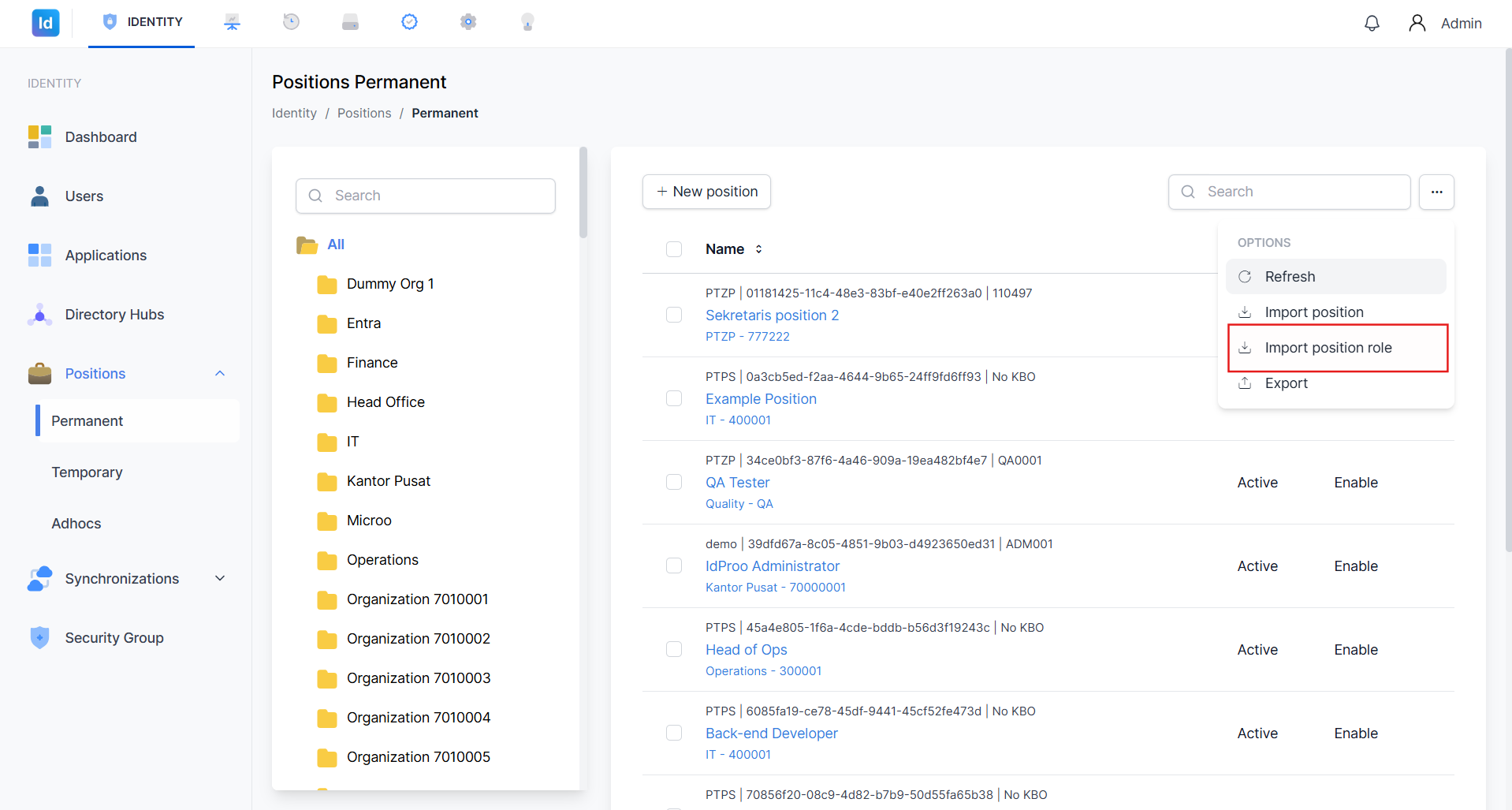
Task: Select Organization 7010001 in the tree
Action: pyautogui.click(x=417, y=599)
